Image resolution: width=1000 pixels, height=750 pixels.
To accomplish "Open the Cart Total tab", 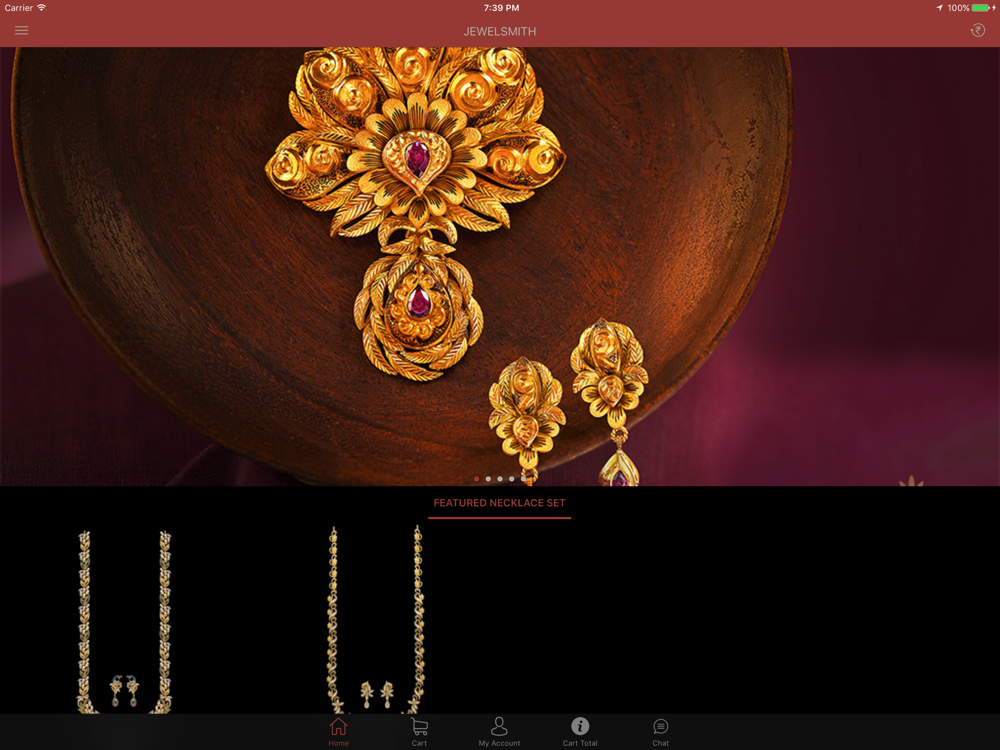I will click(580, 732).
